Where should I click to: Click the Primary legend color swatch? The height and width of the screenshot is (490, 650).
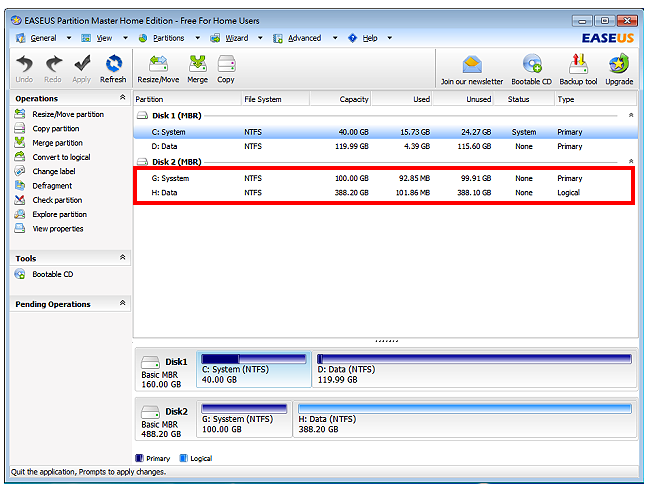[139, 458]
